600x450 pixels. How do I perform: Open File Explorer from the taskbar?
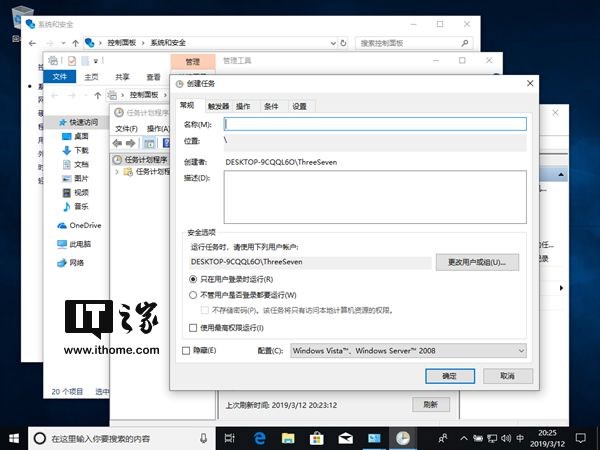(288, 438)
